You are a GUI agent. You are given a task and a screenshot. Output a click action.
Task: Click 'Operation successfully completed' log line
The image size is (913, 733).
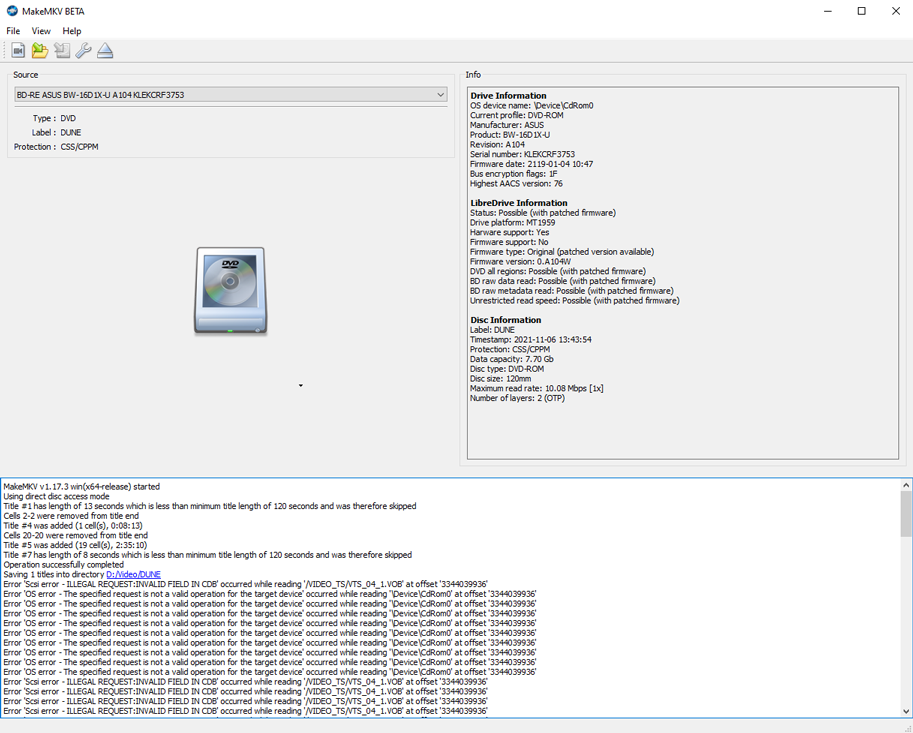(x=63, y=564)
